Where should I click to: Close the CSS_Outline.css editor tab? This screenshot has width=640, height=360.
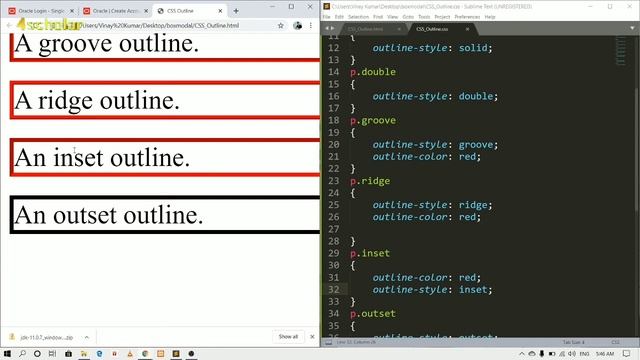467,29
